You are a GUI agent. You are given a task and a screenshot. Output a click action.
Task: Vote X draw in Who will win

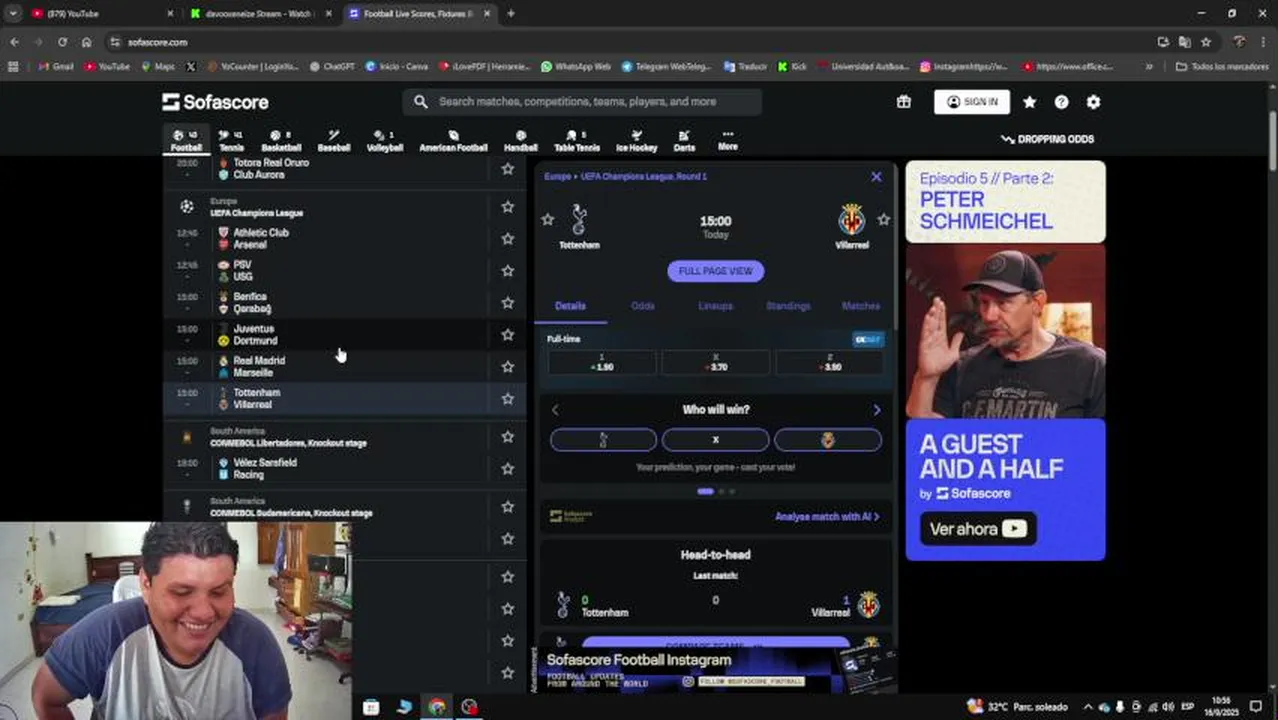pos(715,439)
